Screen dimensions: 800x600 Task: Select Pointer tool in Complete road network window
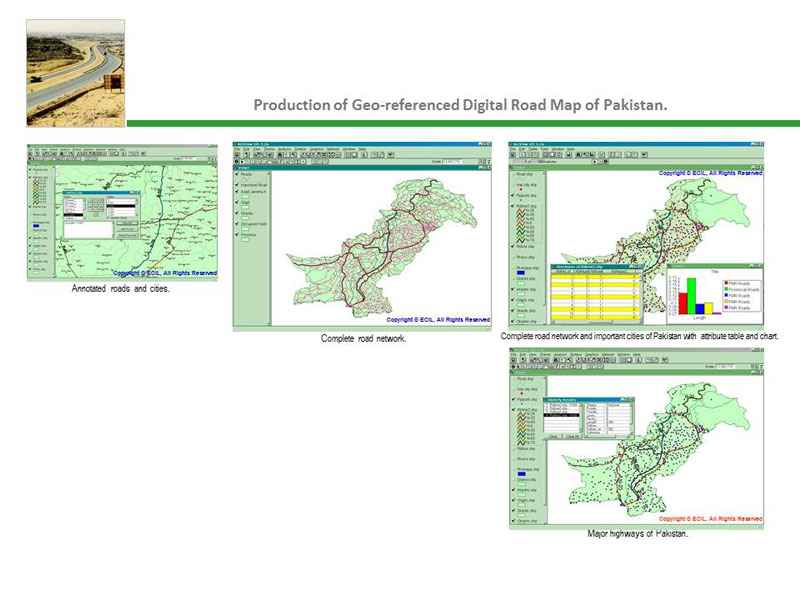242,162
